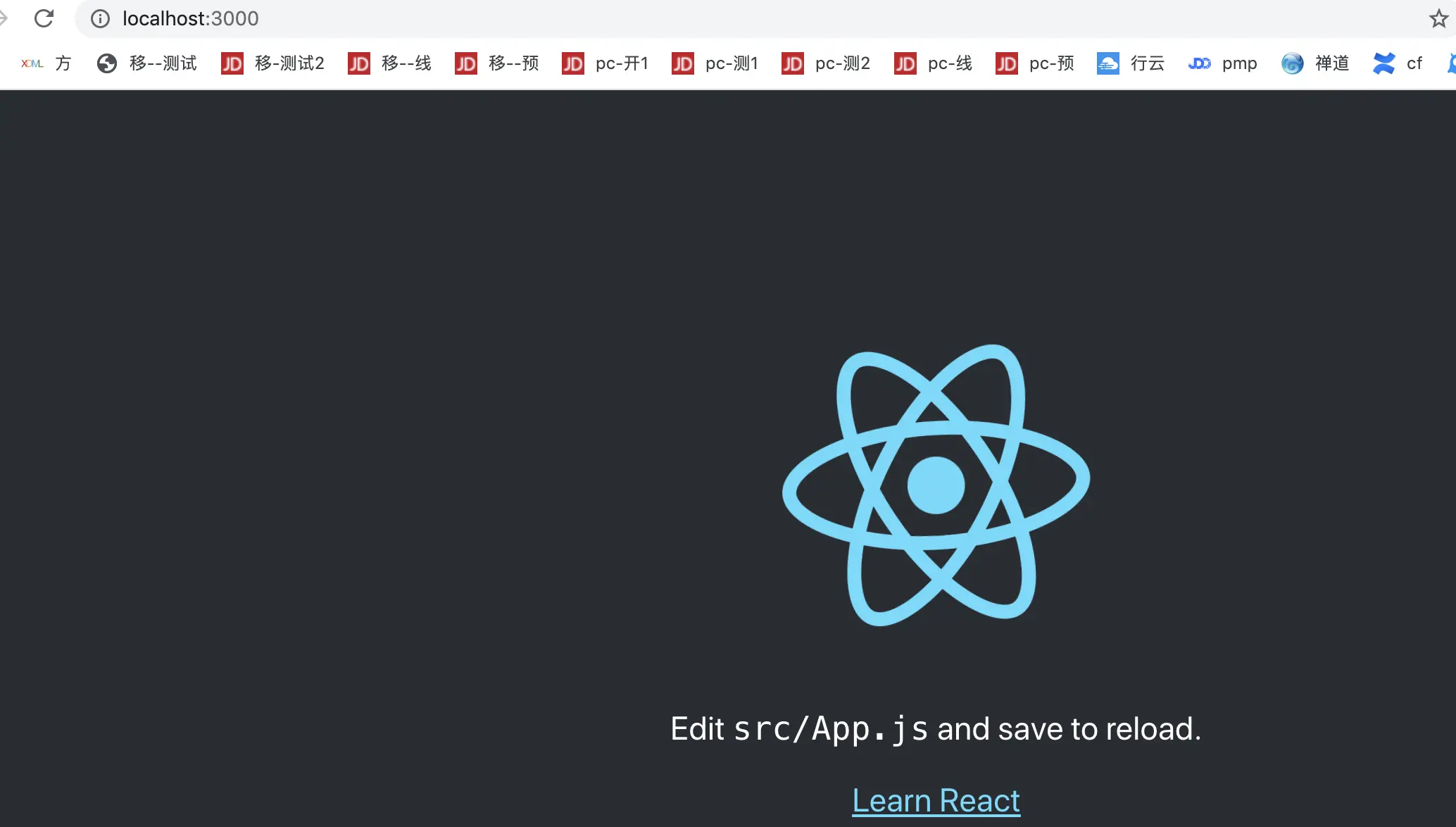Open the 禅道 bookmark
The image size is (1456, 827).
pyautogui.click(x=1315, y=63)
